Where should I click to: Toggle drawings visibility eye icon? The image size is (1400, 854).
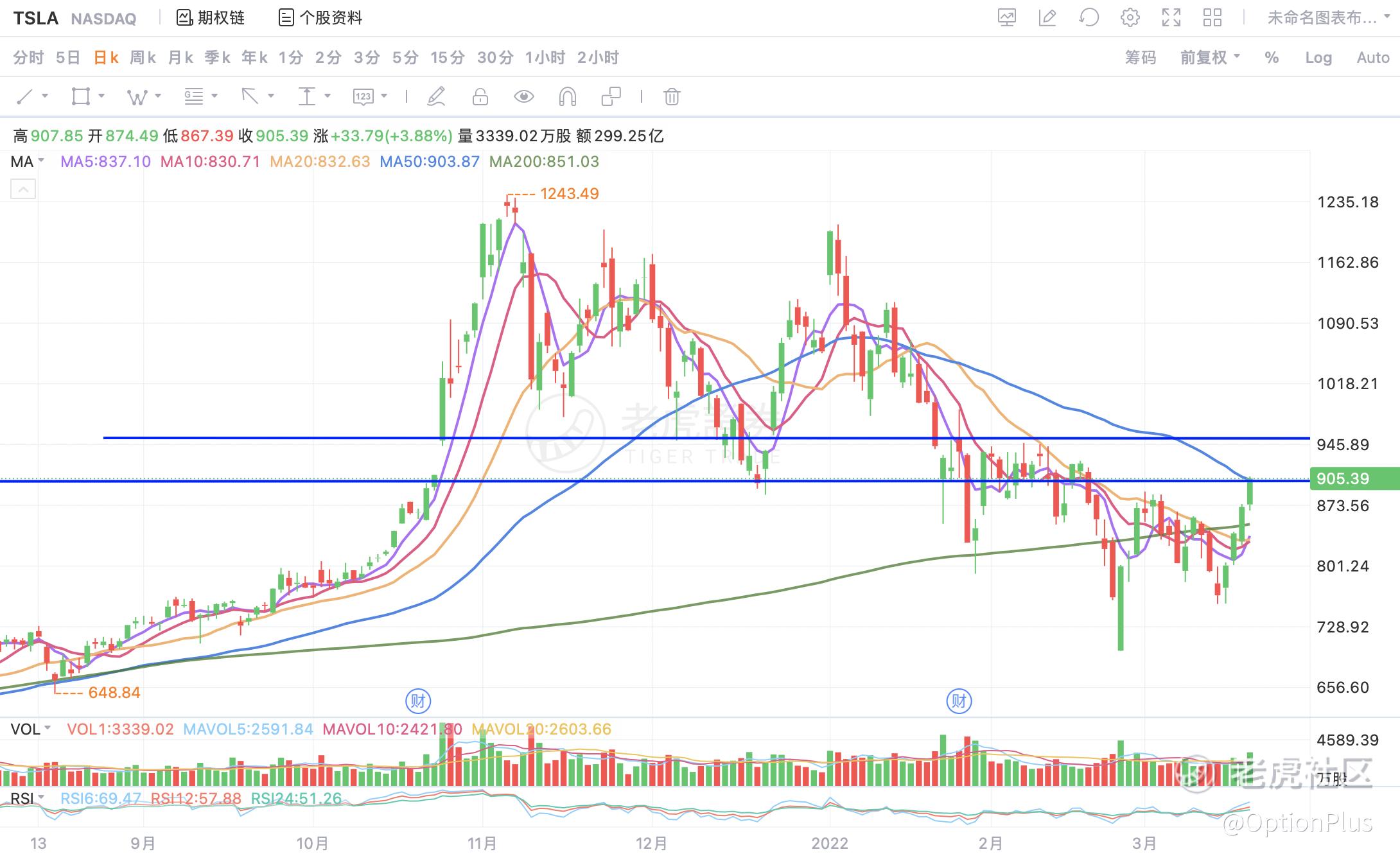(x=524, y=97)
